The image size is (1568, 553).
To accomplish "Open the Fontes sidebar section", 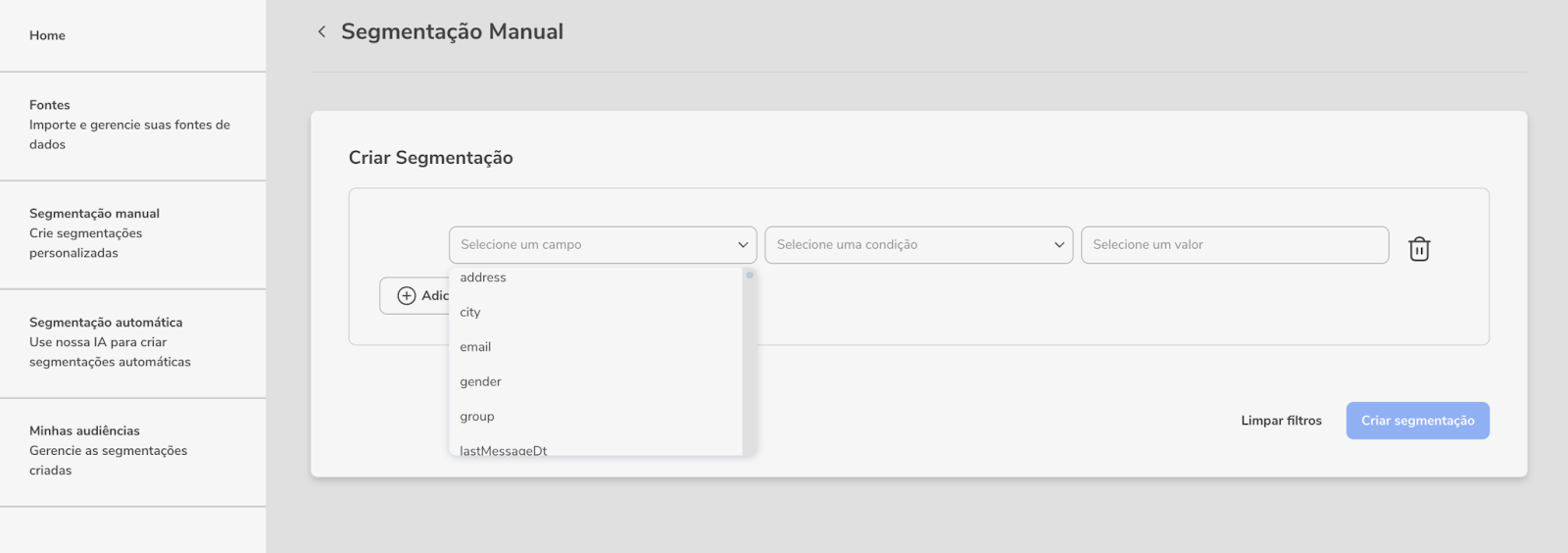I will tap(132, 126).
